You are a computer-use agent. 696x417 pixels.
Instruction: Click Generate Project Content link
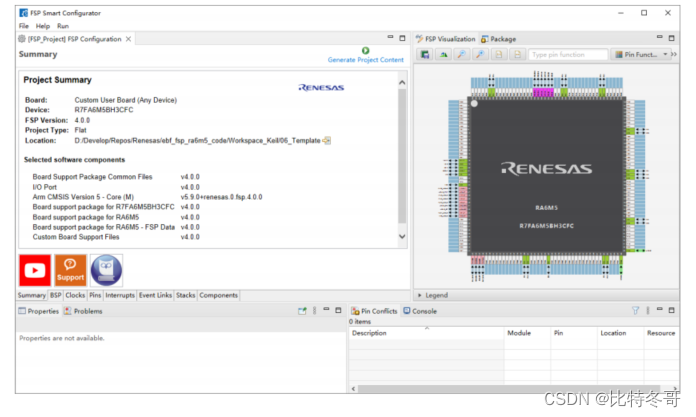point(365,60)
